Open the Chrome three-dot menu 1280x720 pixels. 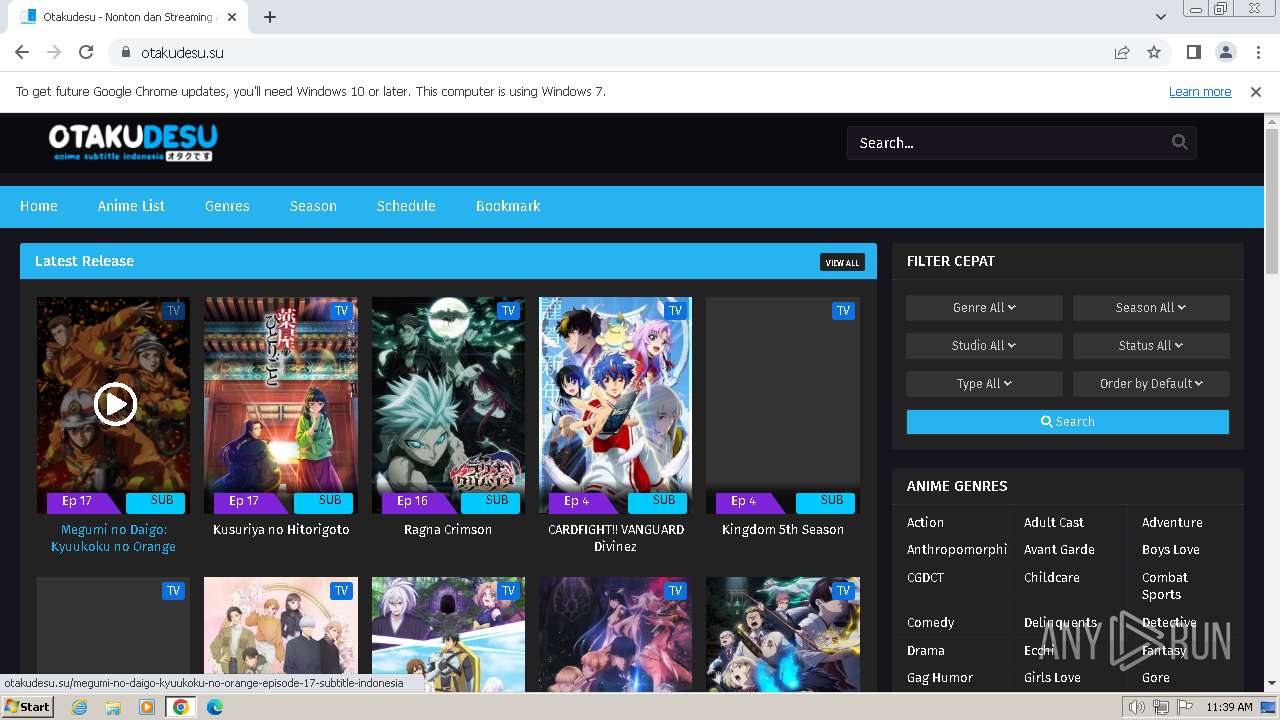click(1257, 52)
